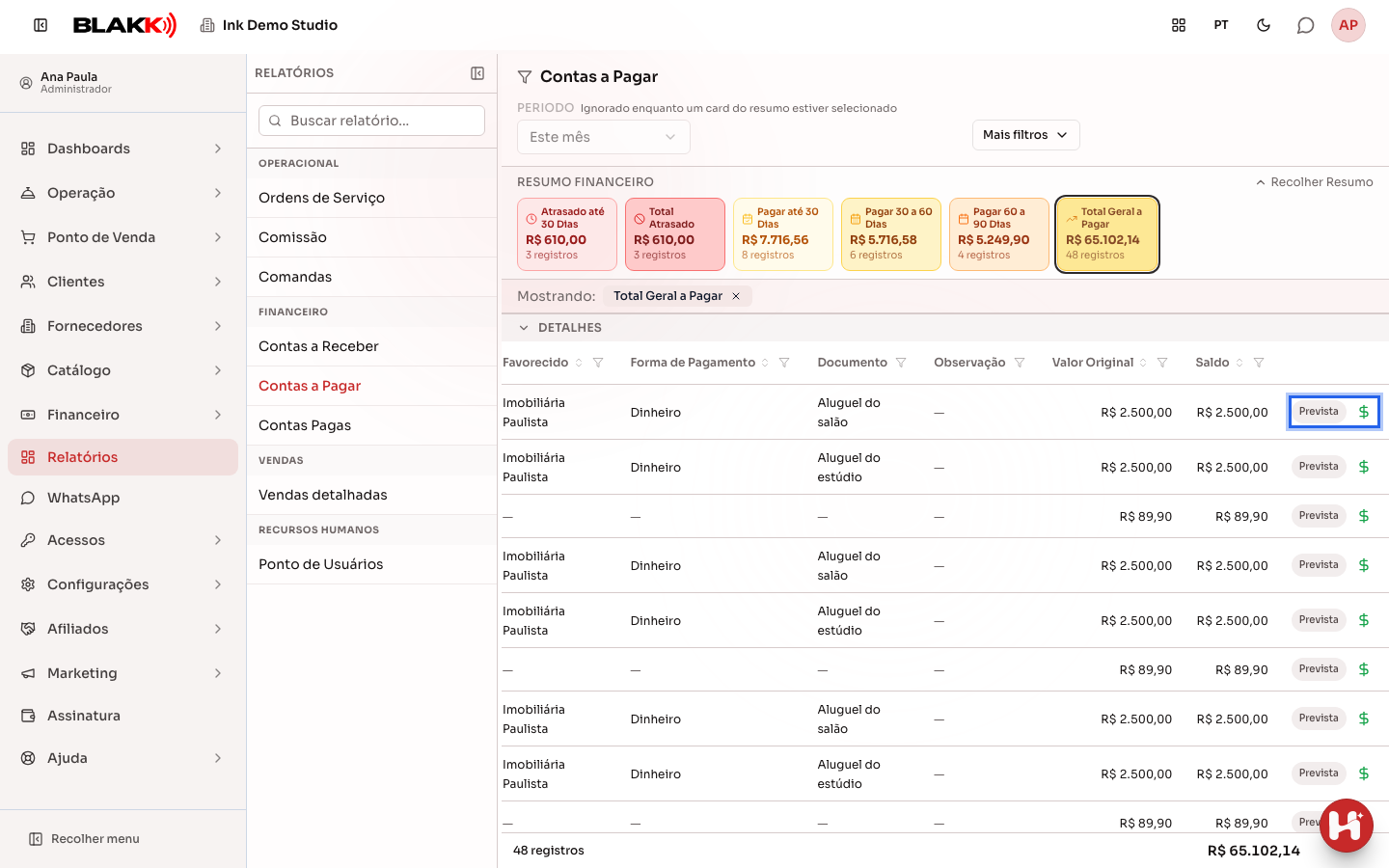The width and height of the screenshot is (1389, 868).
Task: Select Contas a Receber report
Action: 371,346
